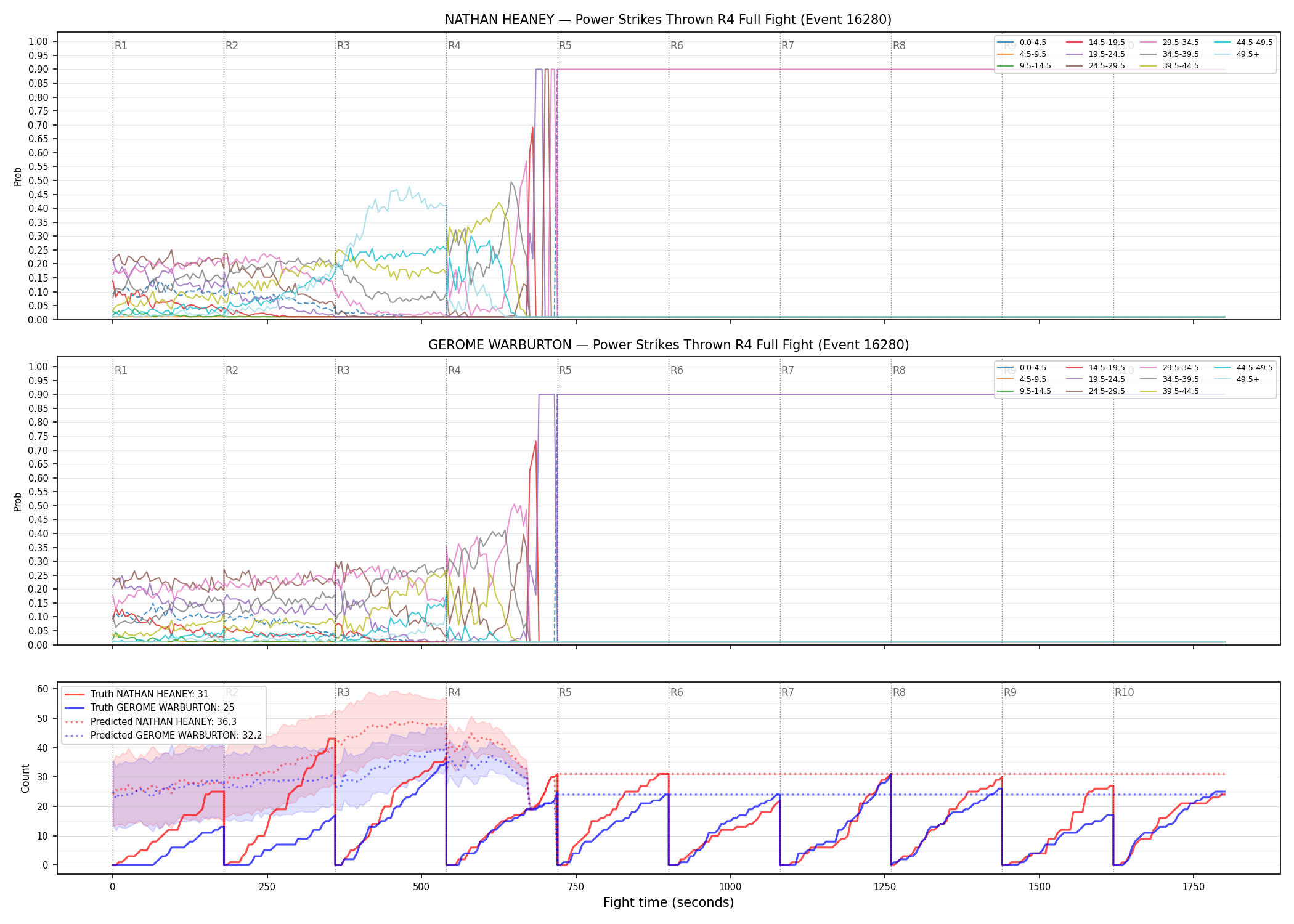Click the R7 round label in the Count chart
Image resolution: width=1294 pixels, height=924 pixels.
[x=787, y=692]
